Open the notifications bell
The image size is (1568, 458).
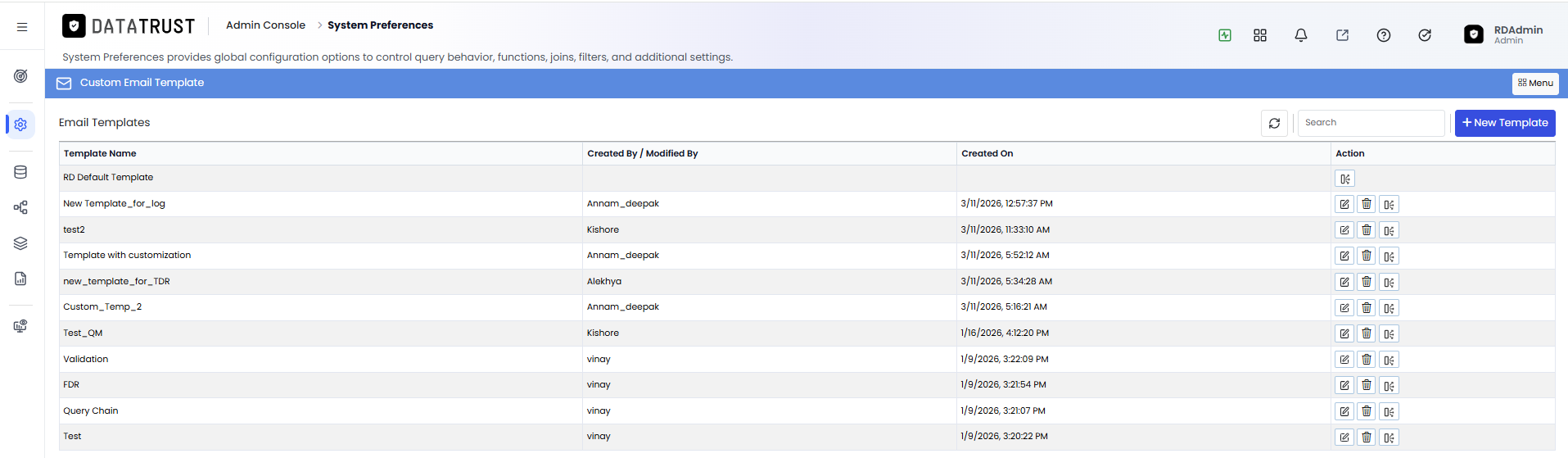click(1301, 35)
